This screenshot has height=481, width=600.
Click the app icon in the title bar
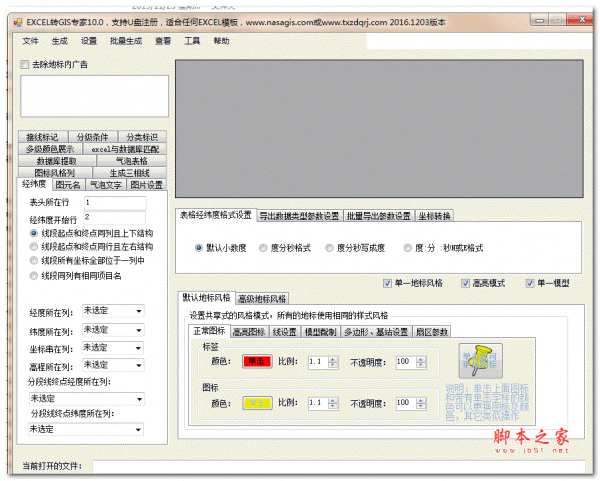tap(18, 23)
